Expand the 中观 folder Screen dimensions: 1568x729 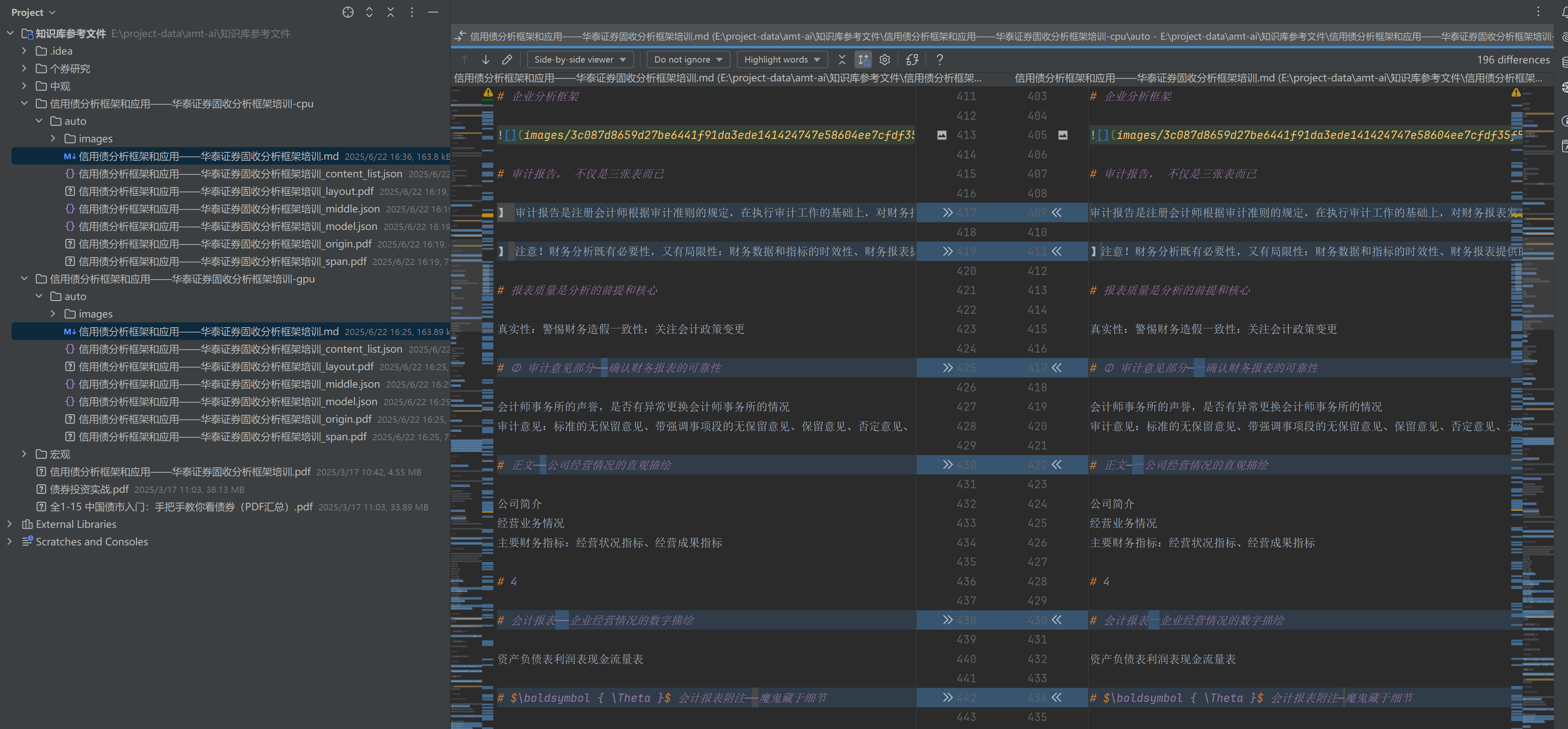pos(24,86)
